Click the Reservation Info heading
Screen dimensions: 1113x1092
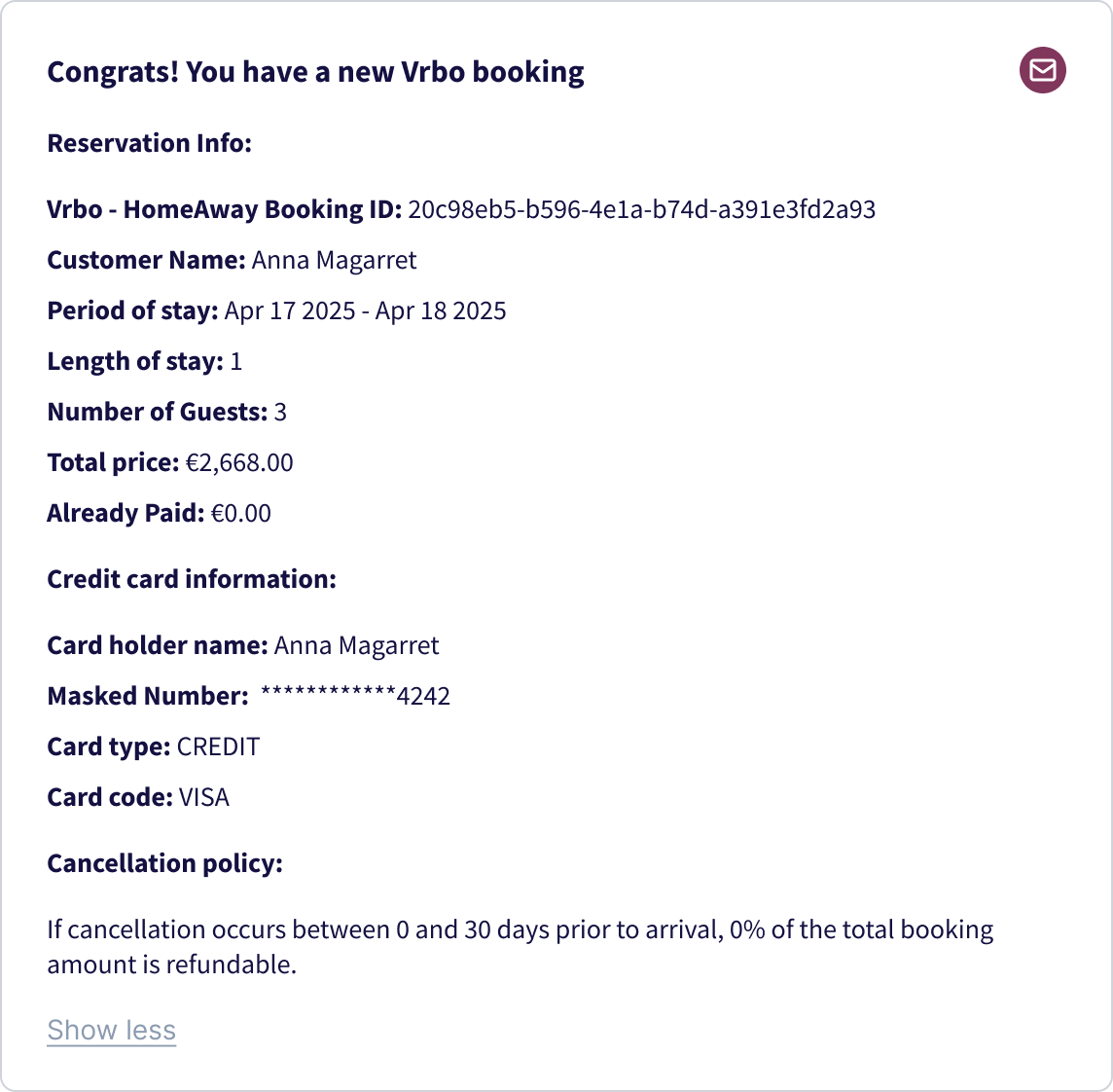click(x=149, y=143)
